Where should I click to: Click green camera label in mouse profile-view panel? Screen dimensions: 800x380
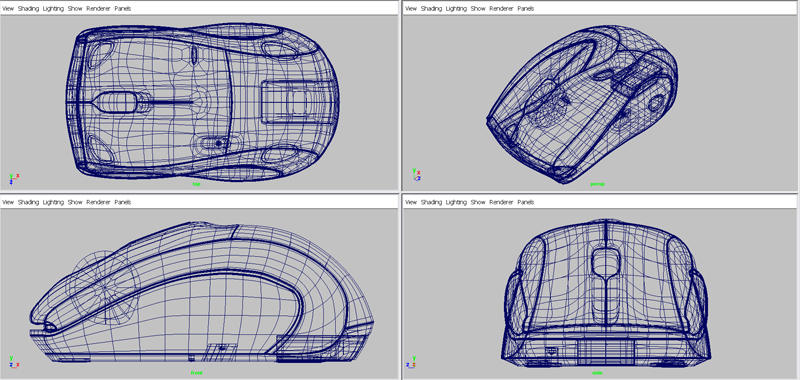coord(196,373)
